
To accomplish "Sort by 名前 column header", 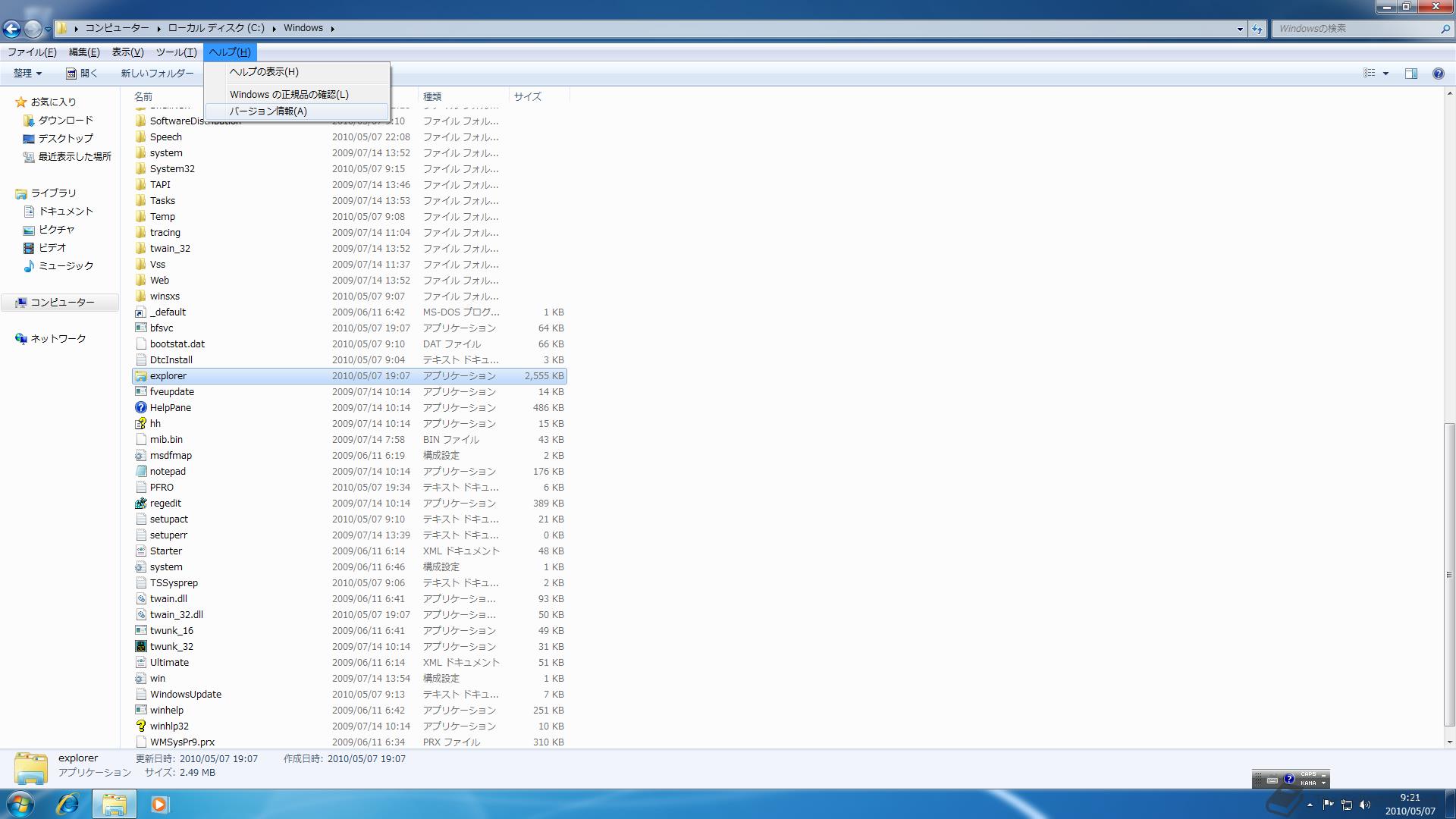I will (x=143, y=97).
